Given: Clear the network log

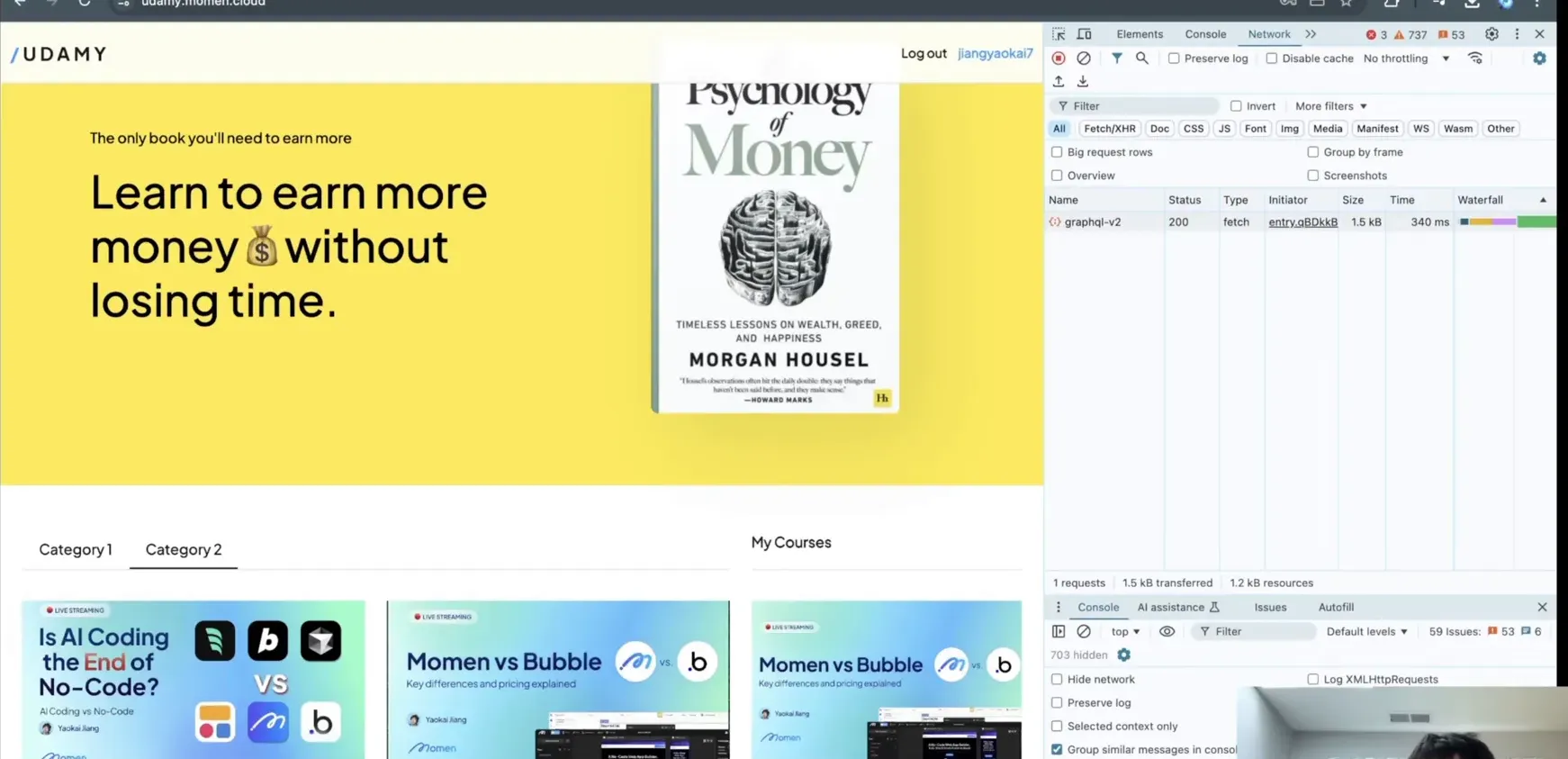Looking at the screenshot, I should point(1084,59).
